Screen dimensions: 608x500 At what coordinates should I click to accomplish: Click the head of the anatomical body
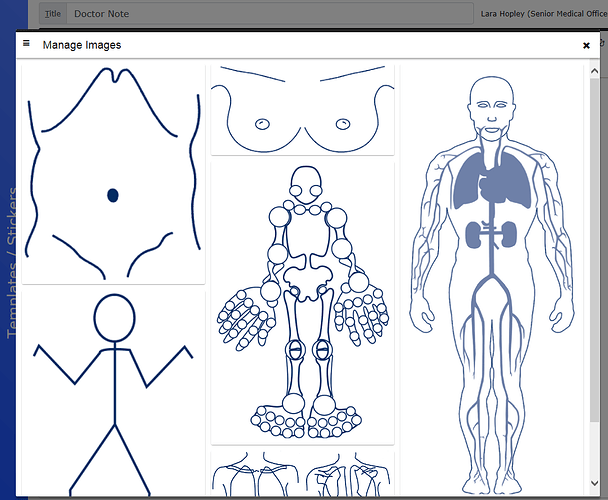click(489, 105)
